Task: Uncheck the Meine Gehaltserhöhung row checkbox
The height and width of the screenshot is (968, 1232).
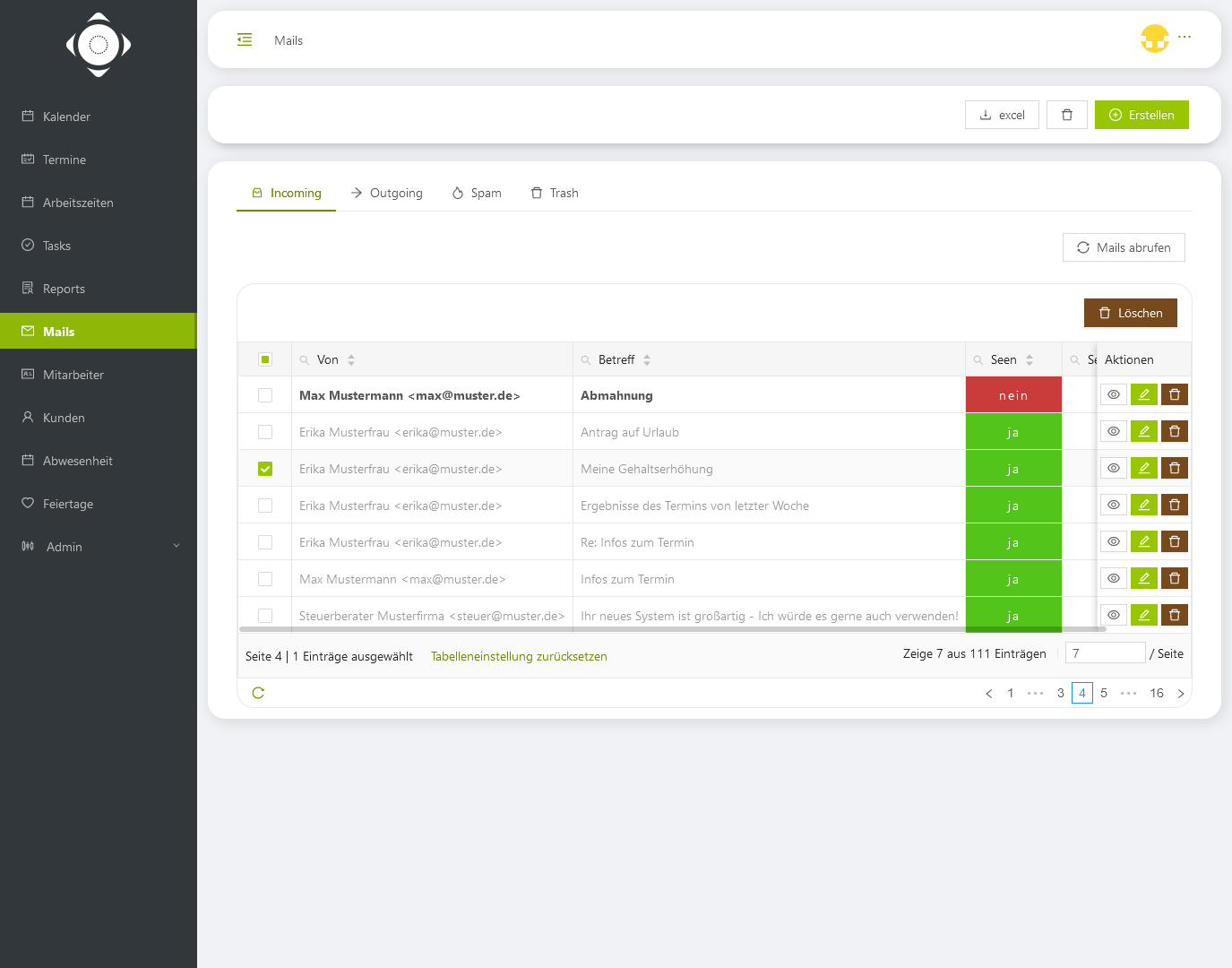Action: (x=265, y=469)
